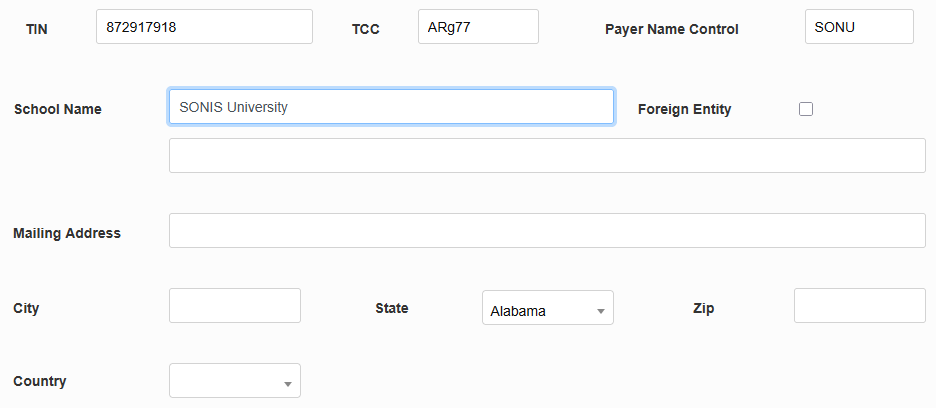
Task: Click the School Name label
Action: click(58, 109)
